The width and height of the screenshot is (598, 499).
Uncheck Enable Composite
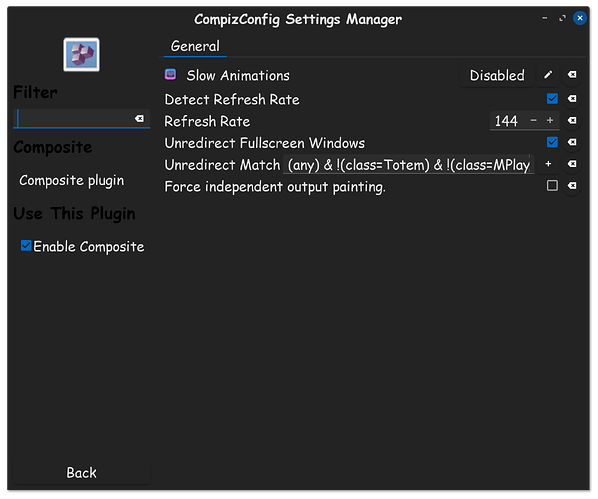pyautogui.click(x=26, y=246)
